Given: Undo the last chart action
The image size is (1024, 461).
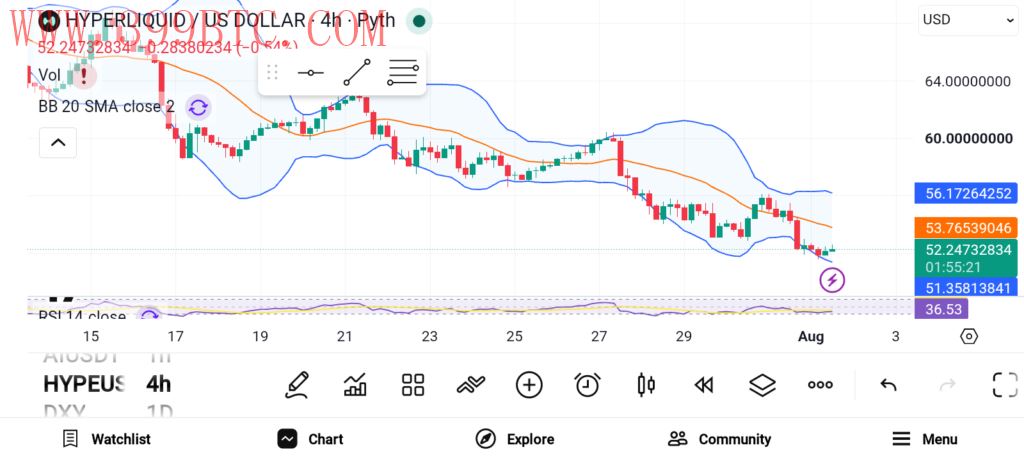Looking at the screenshot, I should (x=888, y=385).
